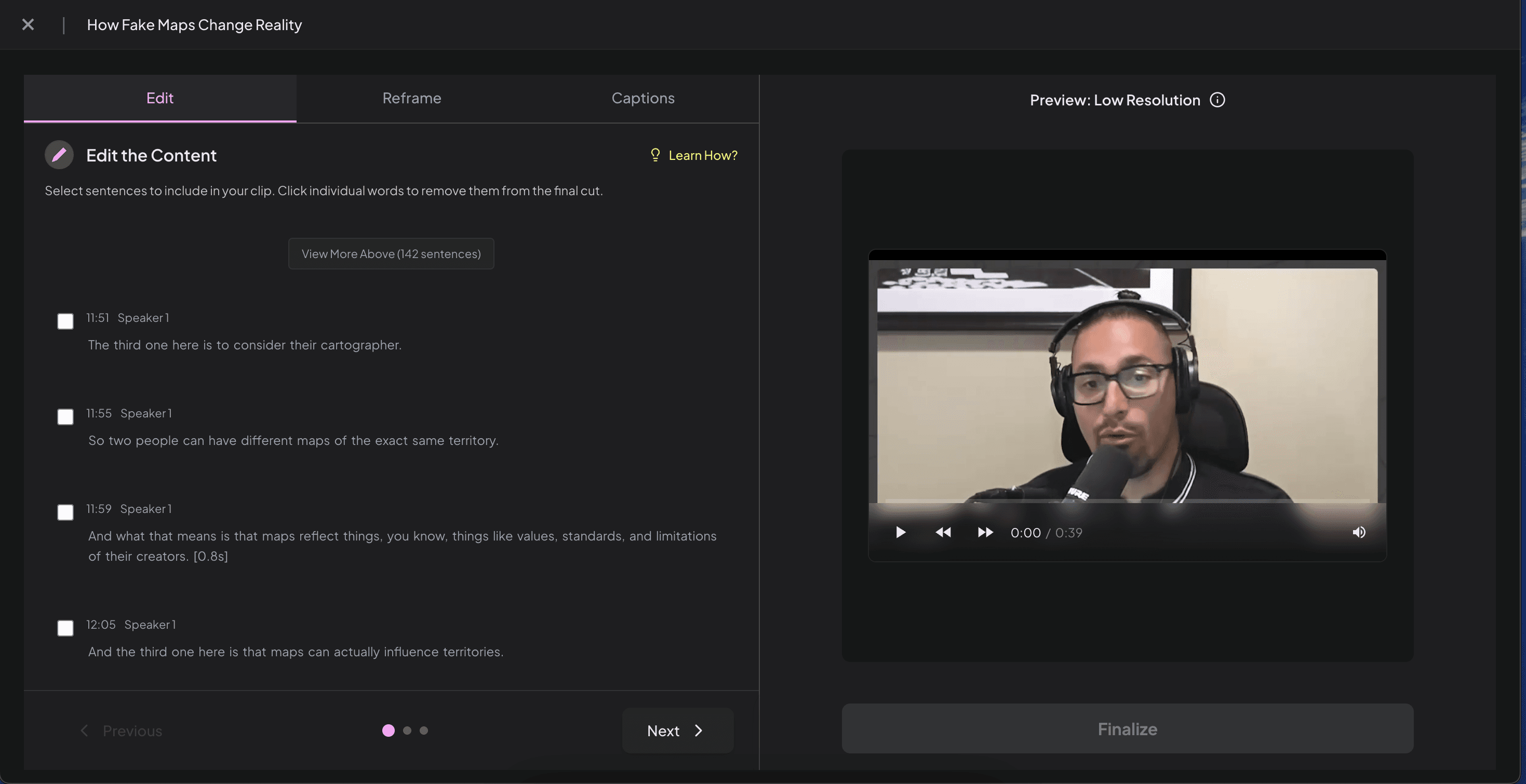Check the 11:55 sentence checkbox
Viewport: 1526px width, 784px height.
click(65, 417)
